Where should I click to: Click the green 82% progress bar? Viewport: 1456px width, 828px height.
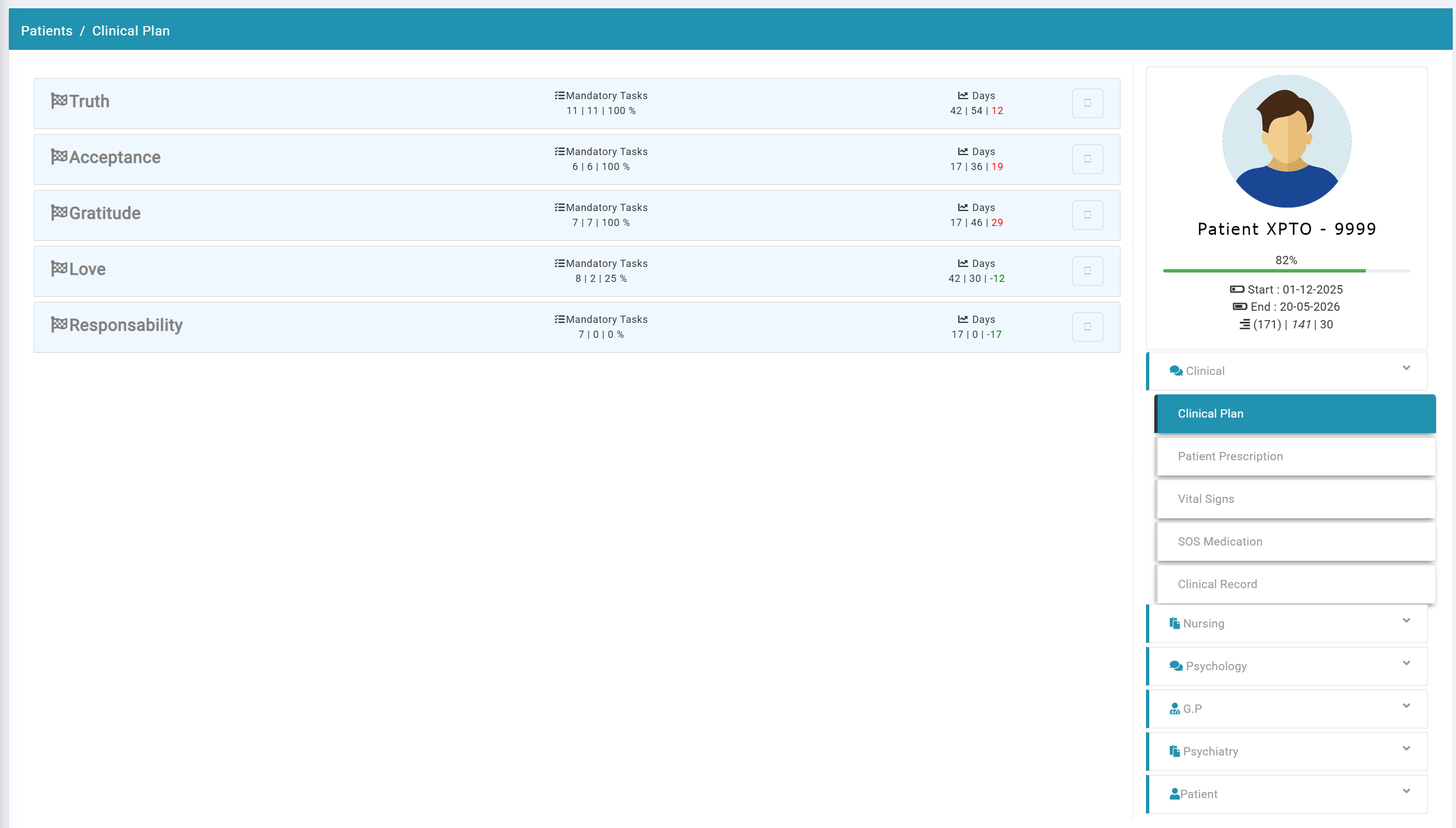(1264, 271)
